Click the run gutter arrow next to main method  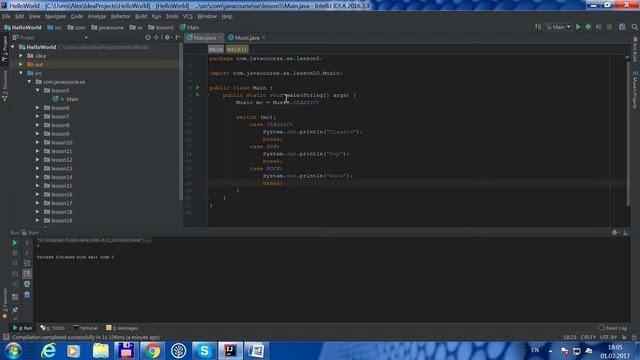click(x=198, y=95)
